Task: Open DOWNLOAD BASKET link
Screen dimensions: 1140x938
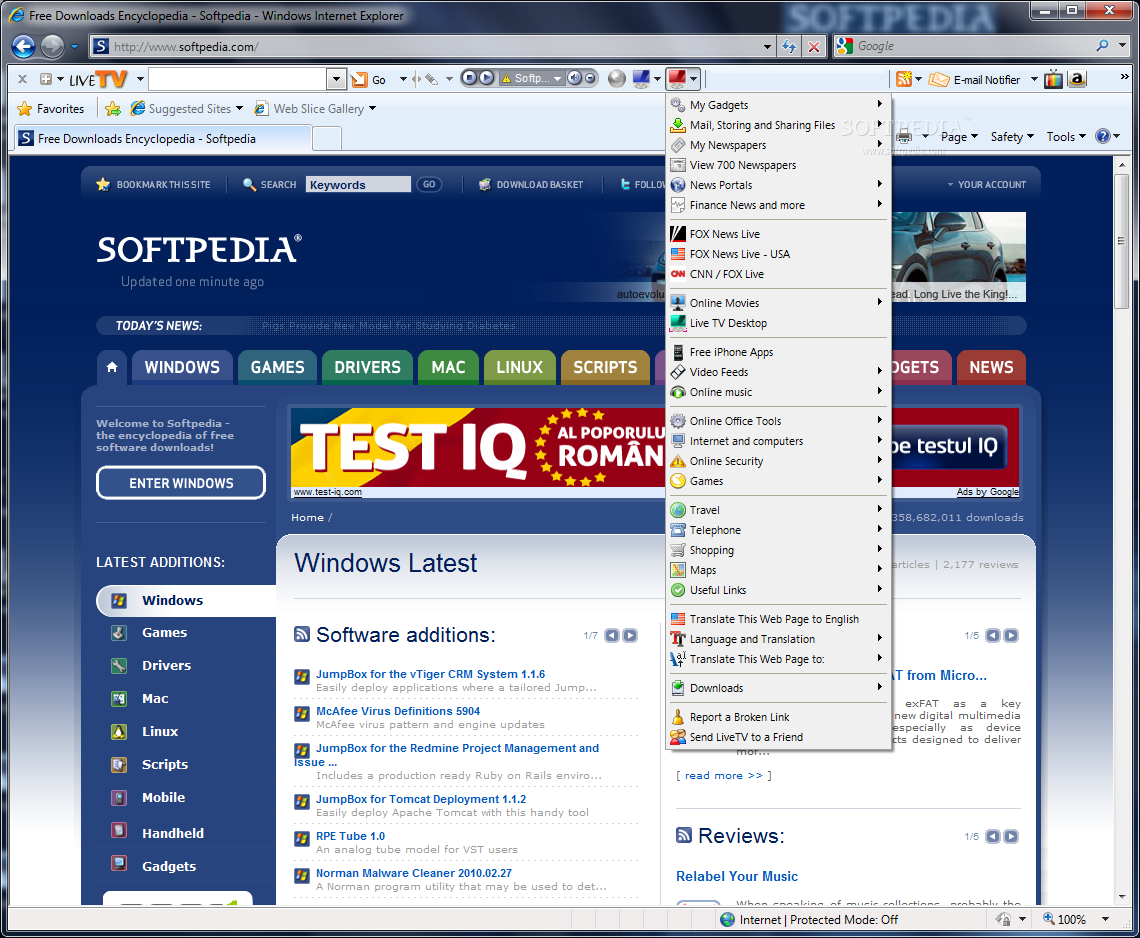Action: point(531,185)
